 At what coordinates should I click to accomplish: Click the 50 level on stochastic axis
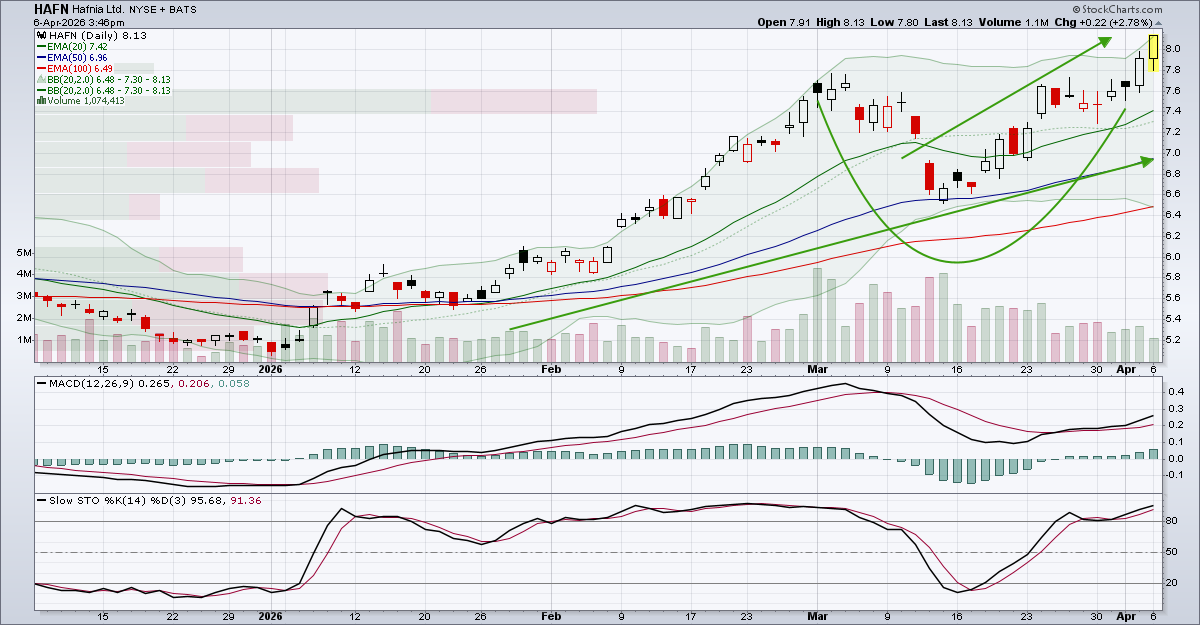[1170, 553]
